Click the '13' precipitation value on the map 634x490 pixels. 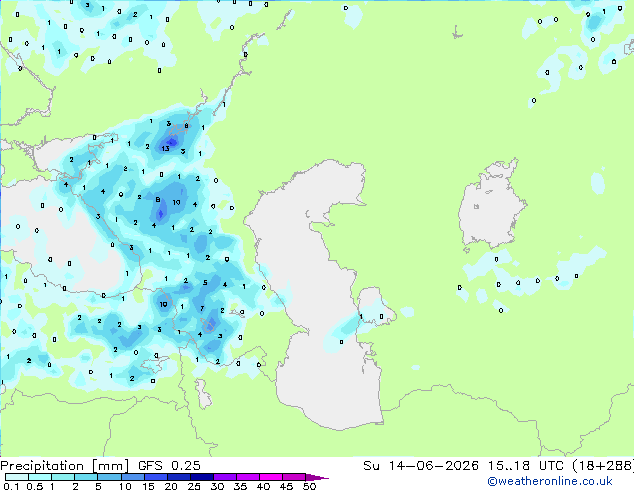click(x=165, y=149)
